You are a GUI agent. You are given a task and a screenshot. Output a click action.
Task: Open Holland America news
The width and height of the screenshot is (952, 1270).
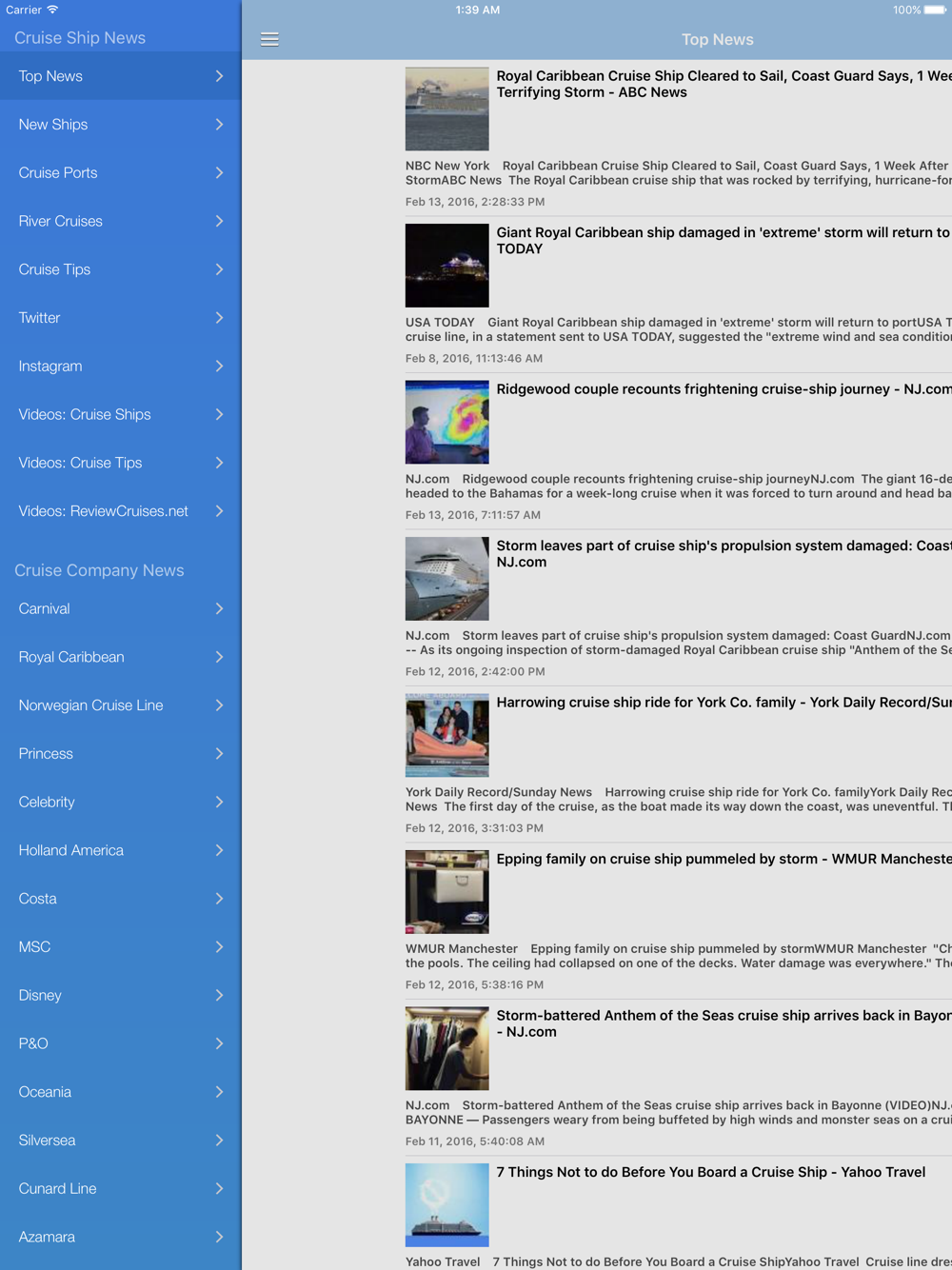[x=121, y=850]
